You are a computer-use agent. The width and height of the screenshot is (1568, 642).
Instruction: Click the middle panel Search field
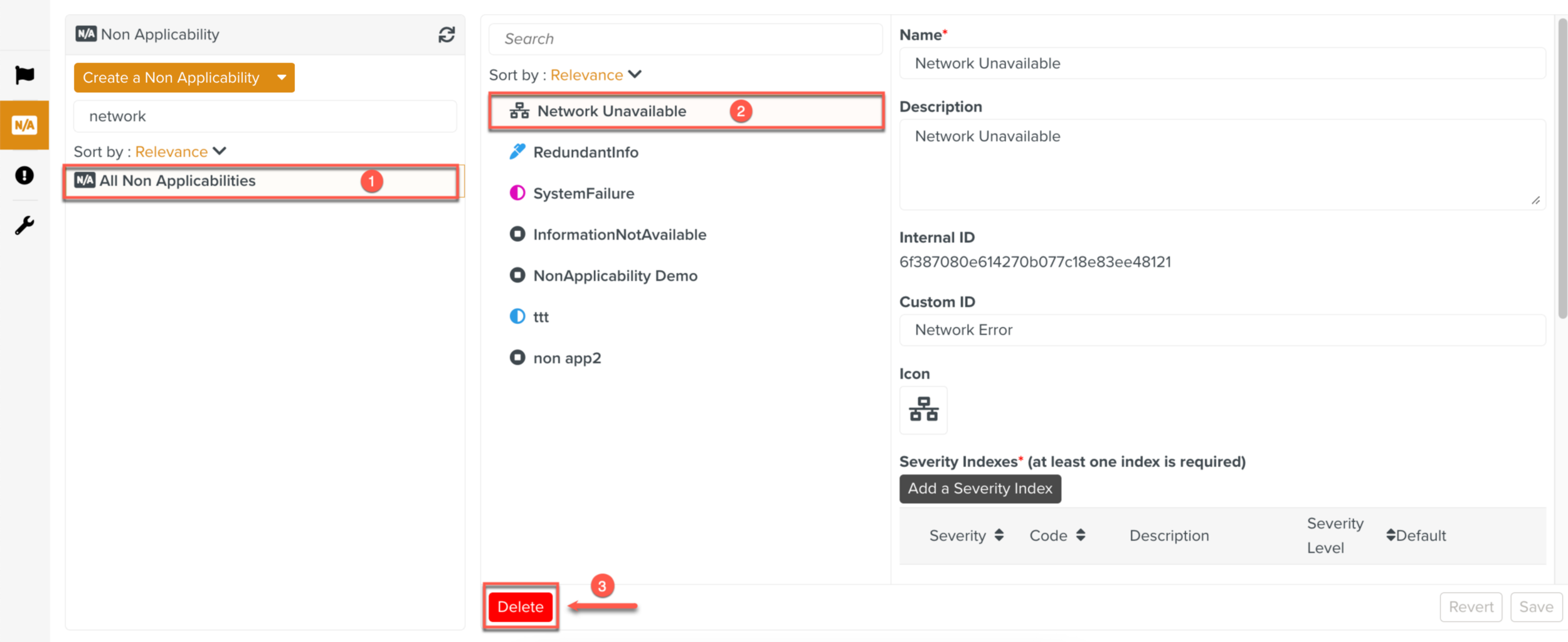point(685,39)
